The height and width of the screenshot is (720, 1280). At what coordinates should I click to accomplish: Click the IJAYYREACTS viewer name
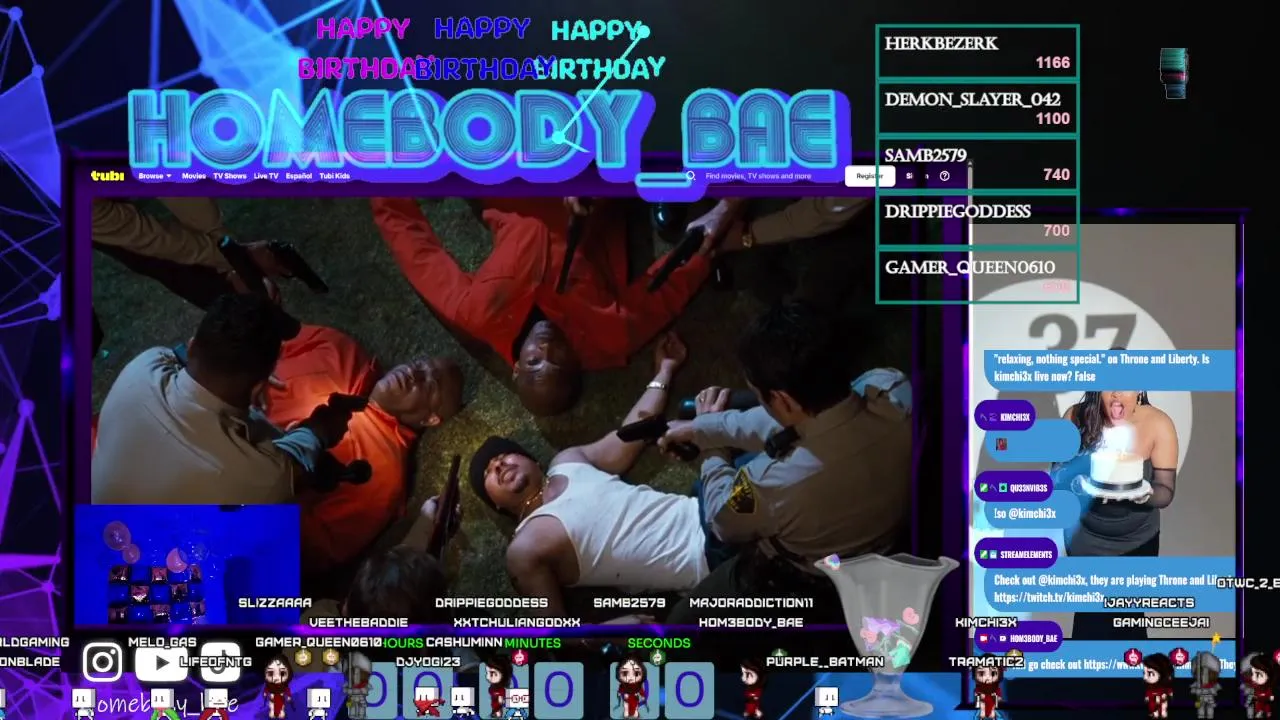coord(1149,603)
